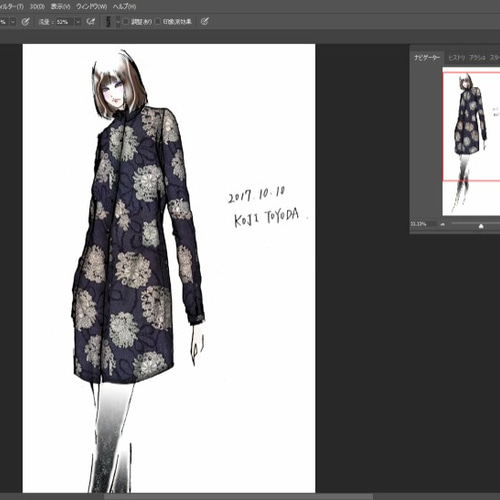500x500 pixels.
Task: Click the navigator zoom-out mountain icon
Action: tap(442, 224)
